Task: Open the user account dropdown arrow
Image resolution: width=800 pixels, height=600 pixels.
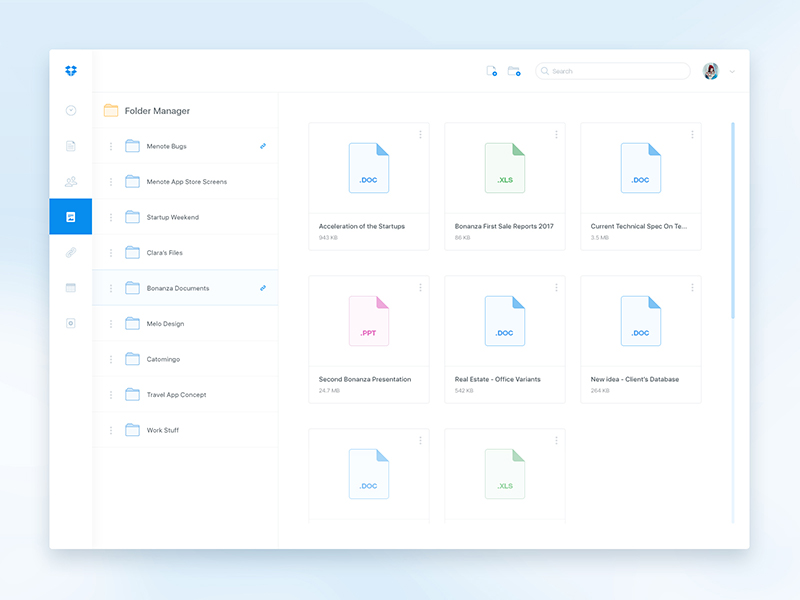Action: tap(732, 72)
